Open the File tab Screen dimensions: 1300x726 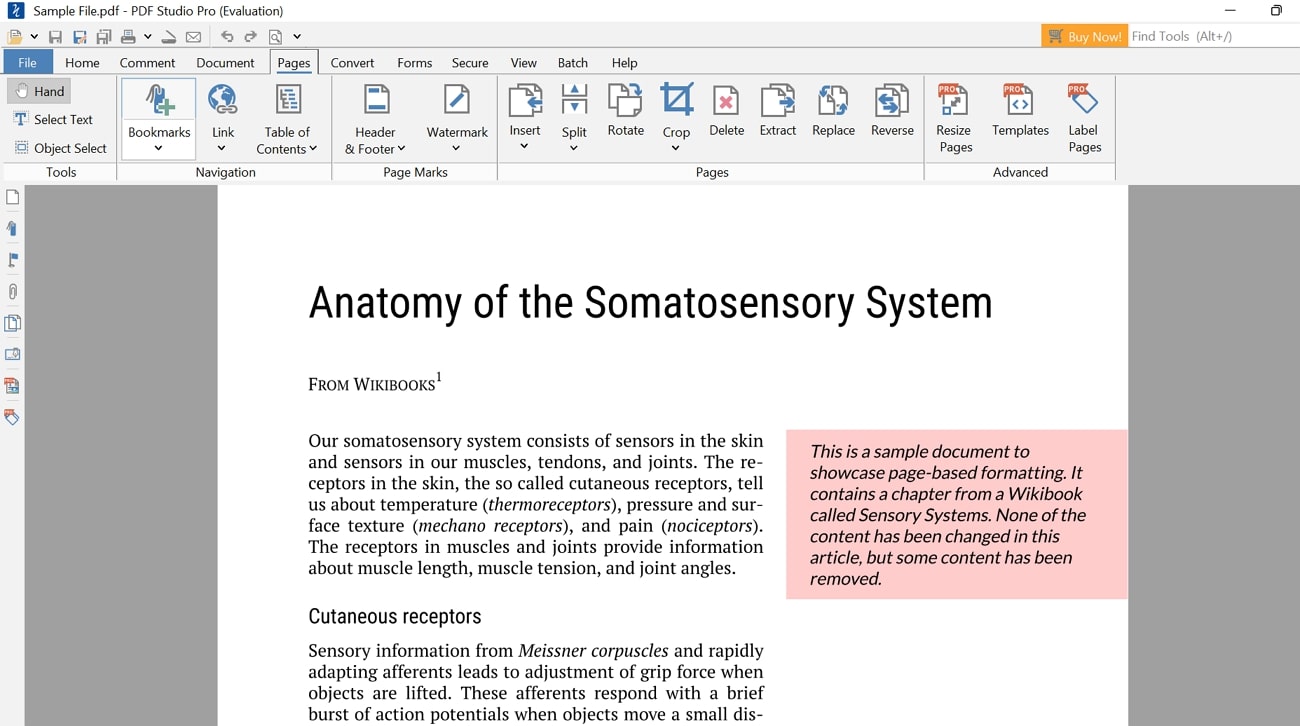(27, 62)
